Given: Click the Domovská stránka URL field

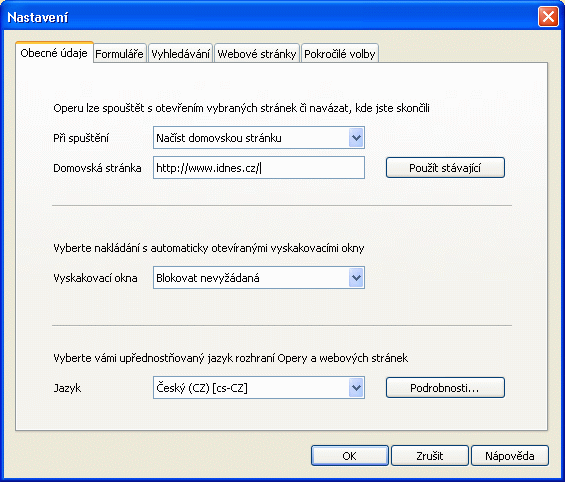Looking at the screenshot, I should (x=259, y=168).
